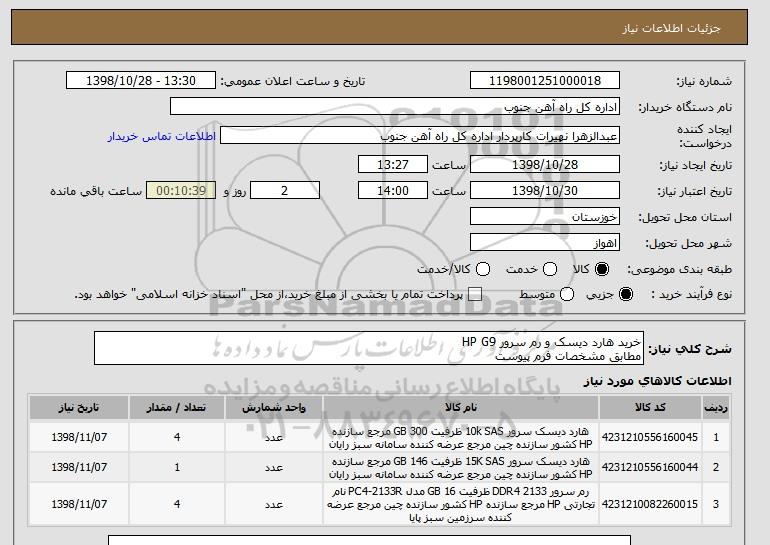Select the خدمت radio button
The height and width of the screenshot is (545, 770).
[x=550, y=269]
